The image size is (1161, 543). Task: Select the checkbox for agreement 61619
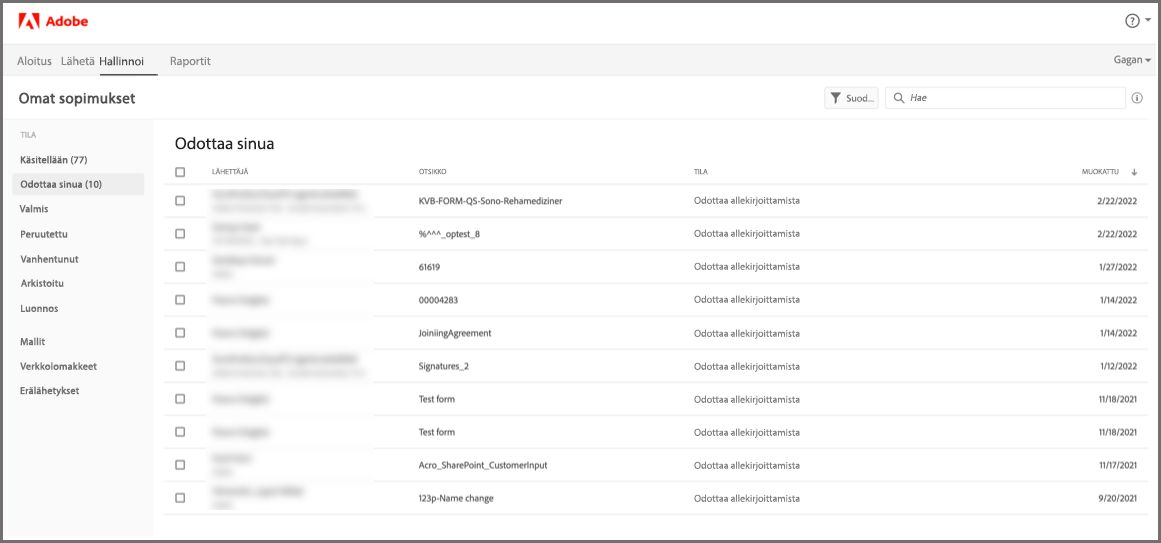pos(180,267)
